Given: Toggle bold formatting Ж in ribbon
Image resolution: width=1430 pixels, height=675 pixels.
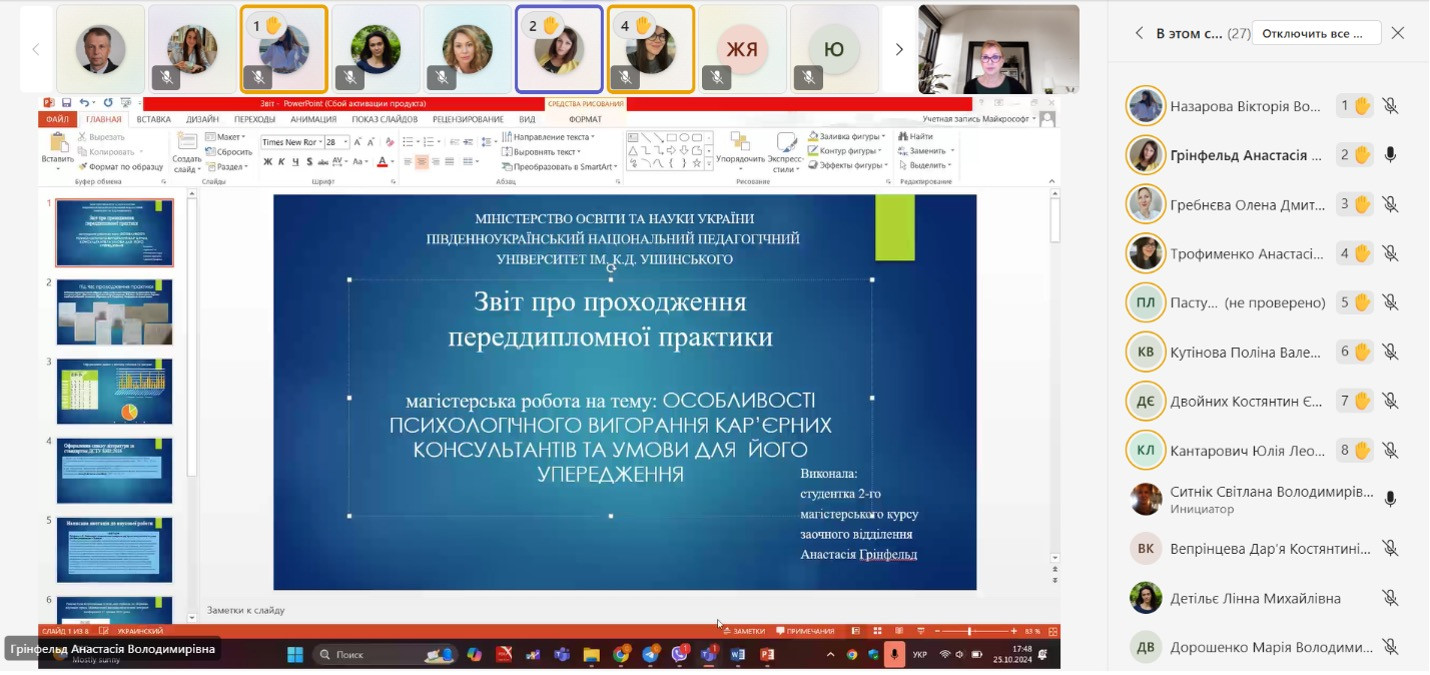Looking at the screenshot, I should [267, 162].
